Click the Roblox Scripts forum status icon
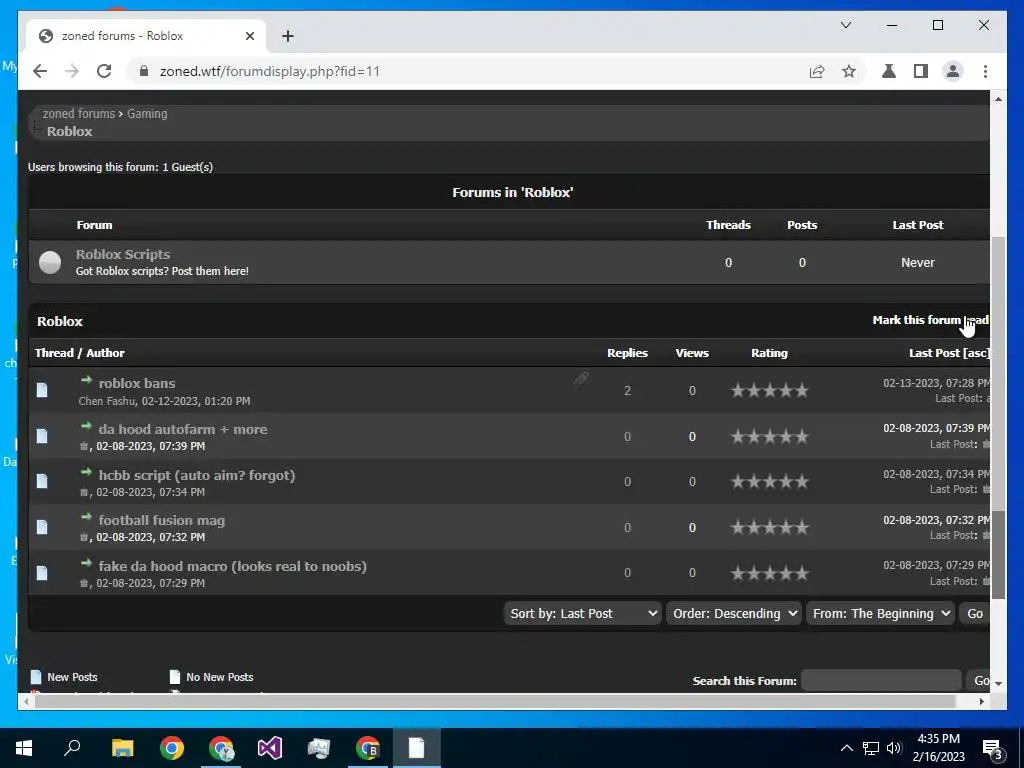 coord(50,263)
